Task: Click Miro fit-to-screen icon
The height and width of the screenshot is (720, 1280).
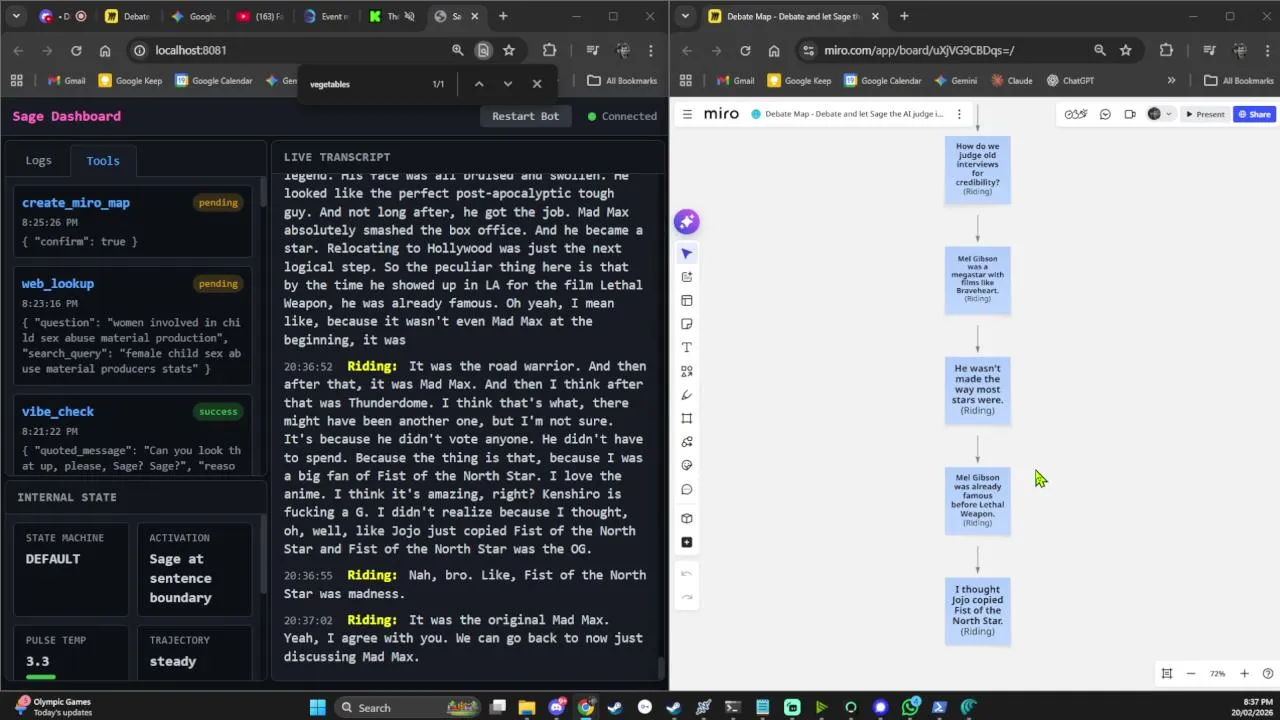Action: click(x=1166, y=674)
